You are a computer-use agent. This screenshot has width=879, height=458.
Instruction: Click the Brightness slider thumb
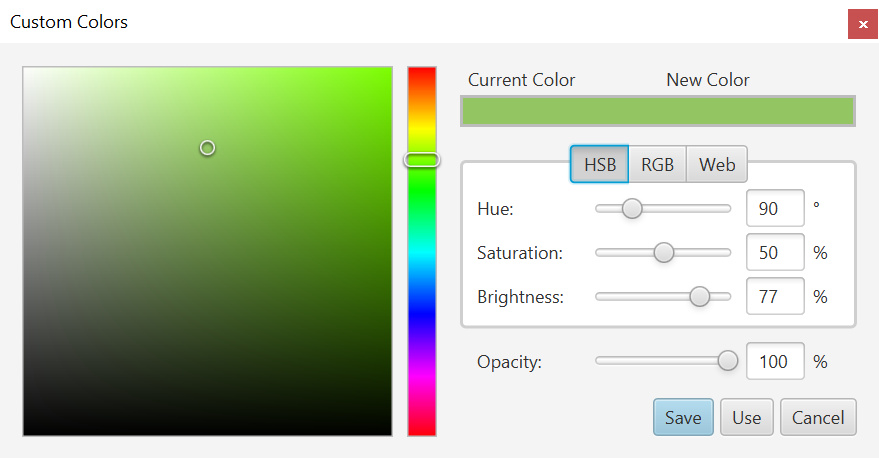tap(700, 296)
